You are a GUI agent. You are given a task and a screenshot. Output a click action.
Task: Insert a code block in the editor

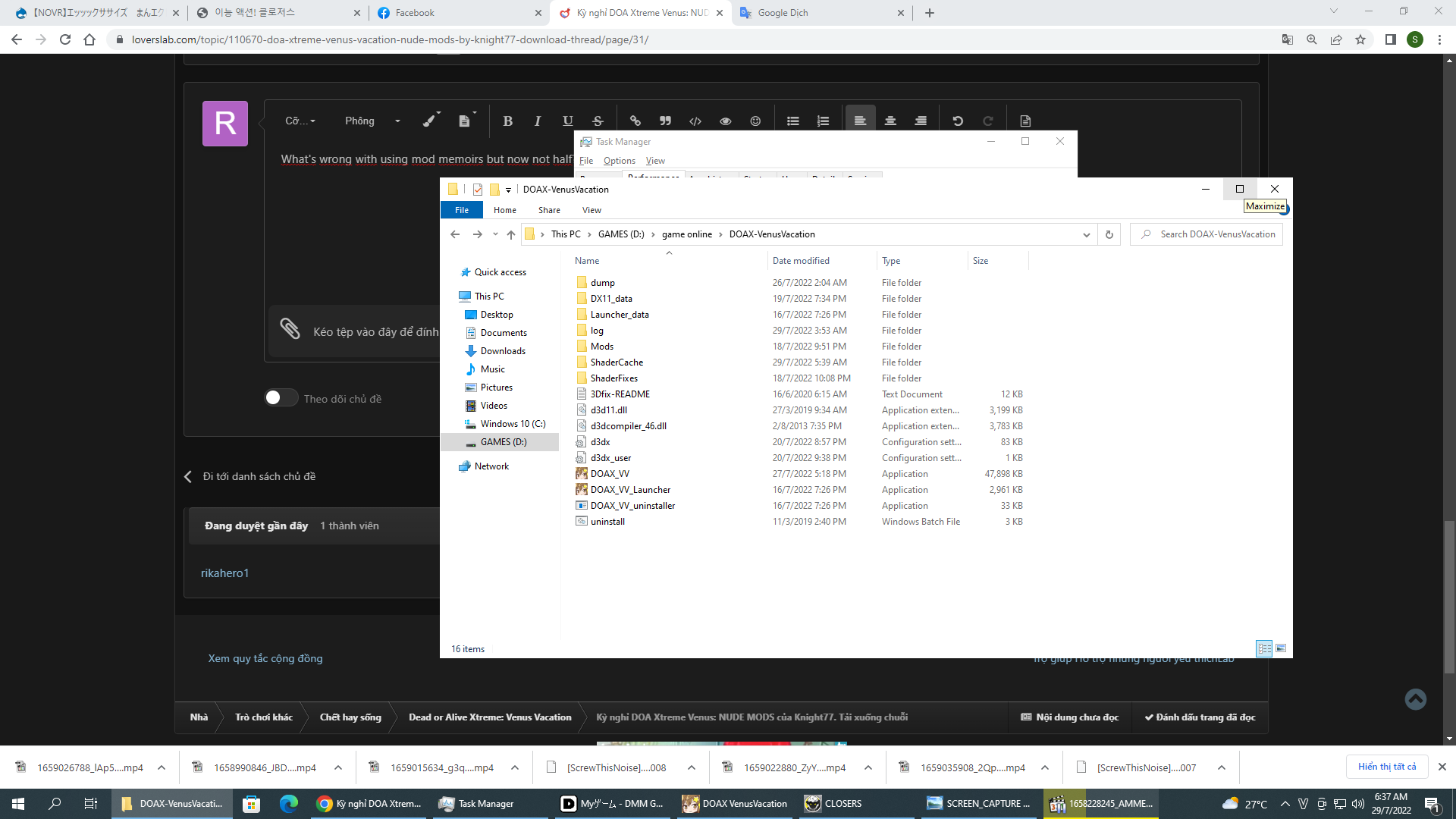pos(695,121)
